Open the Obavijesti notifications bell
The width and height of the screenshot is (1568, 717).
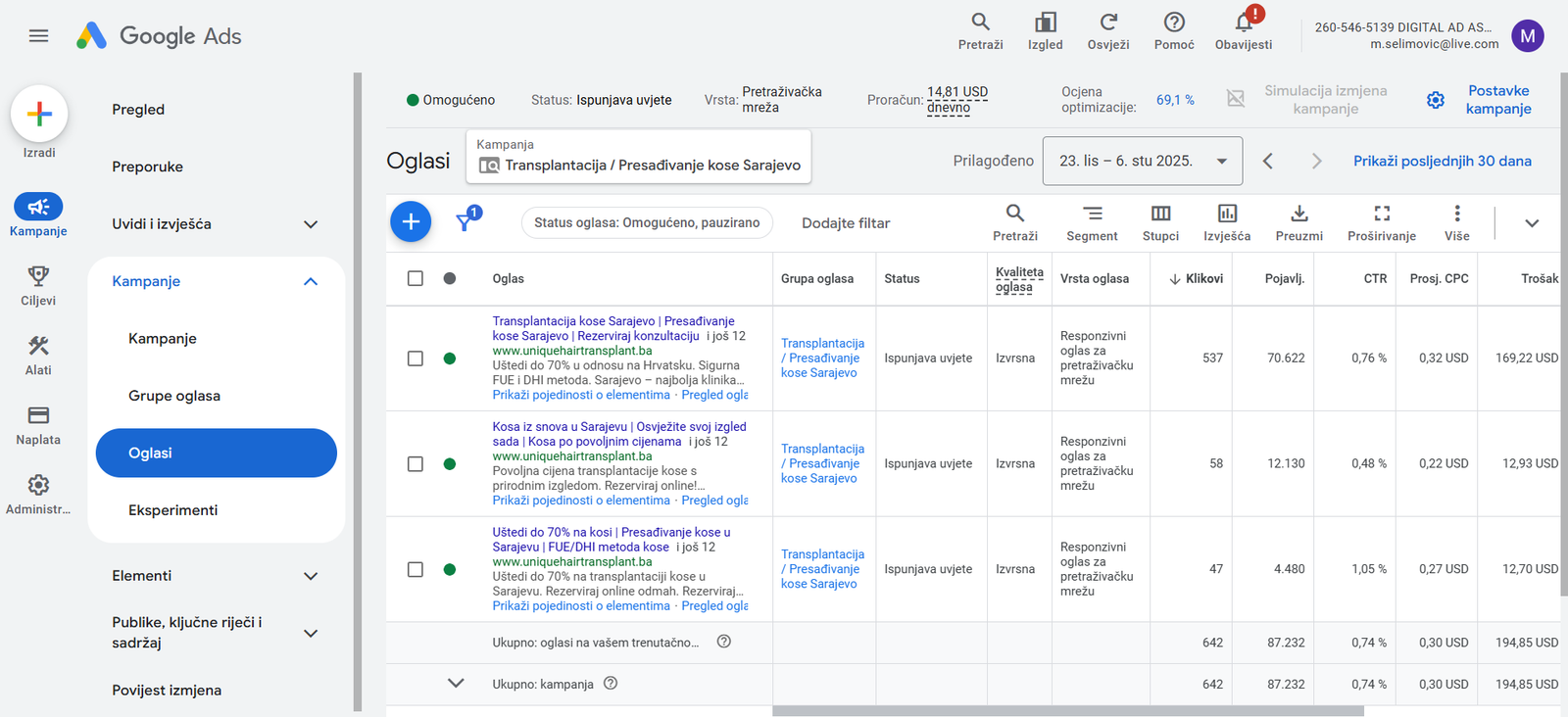pos(1244,23)
